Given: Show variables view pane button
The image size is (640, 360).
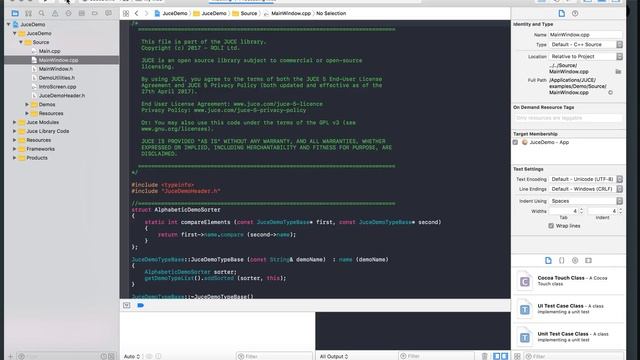Looking at the screenshot, I should pyautogui.click(x=496, y=356).
